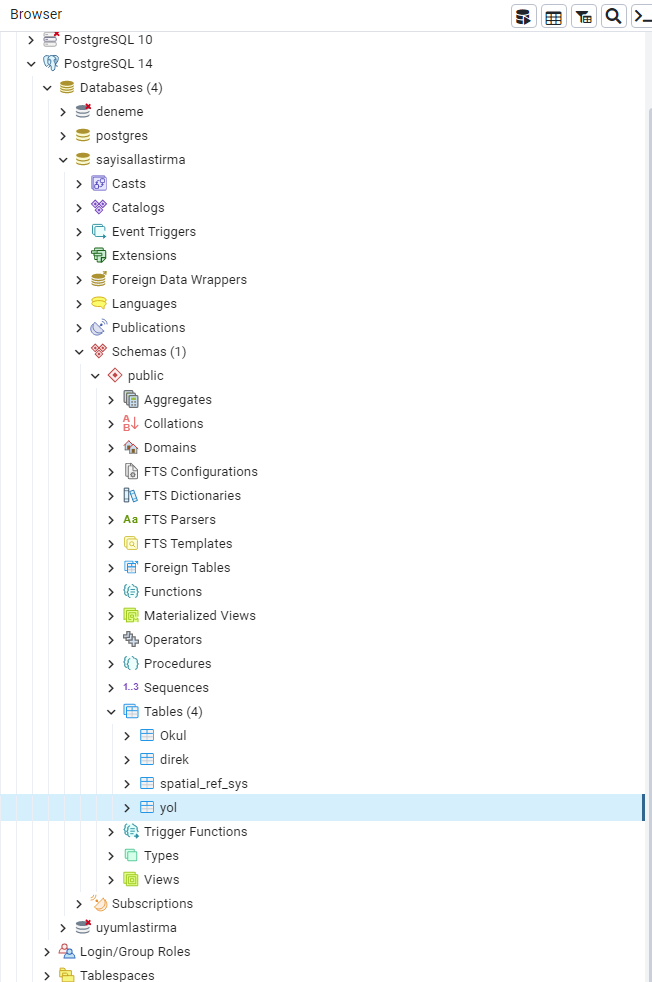This screenshot has width=652, height=982.
Task: Click the Tablespaces folder icon
Action: click(x=67, y=975)
